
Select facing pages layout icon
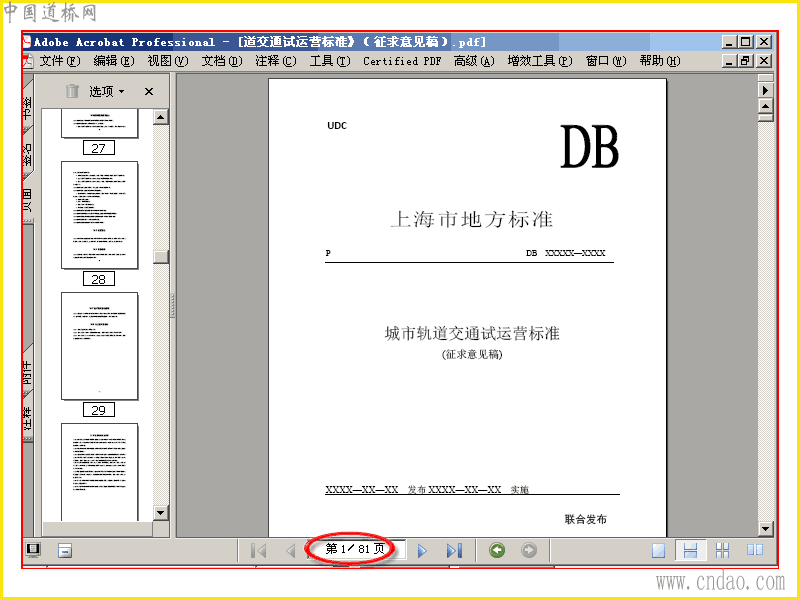pyautogui.click(x=755, y=550)
